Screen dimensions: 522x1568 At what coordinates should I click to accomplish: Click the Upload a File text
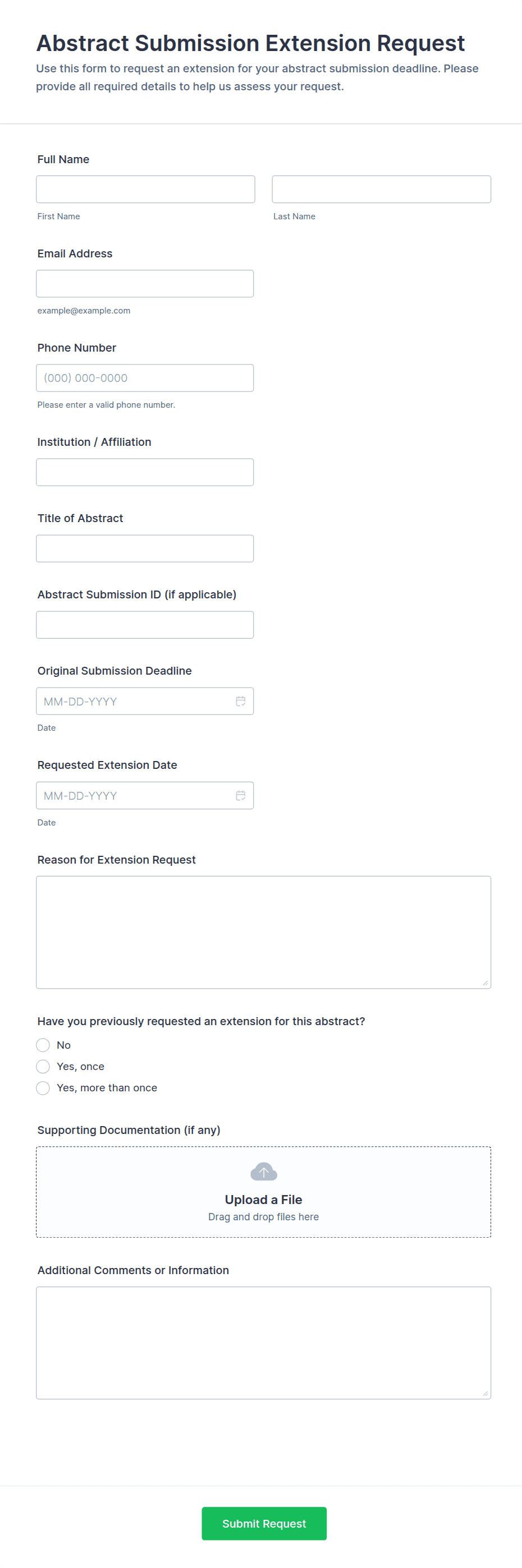coord(263,1199)
